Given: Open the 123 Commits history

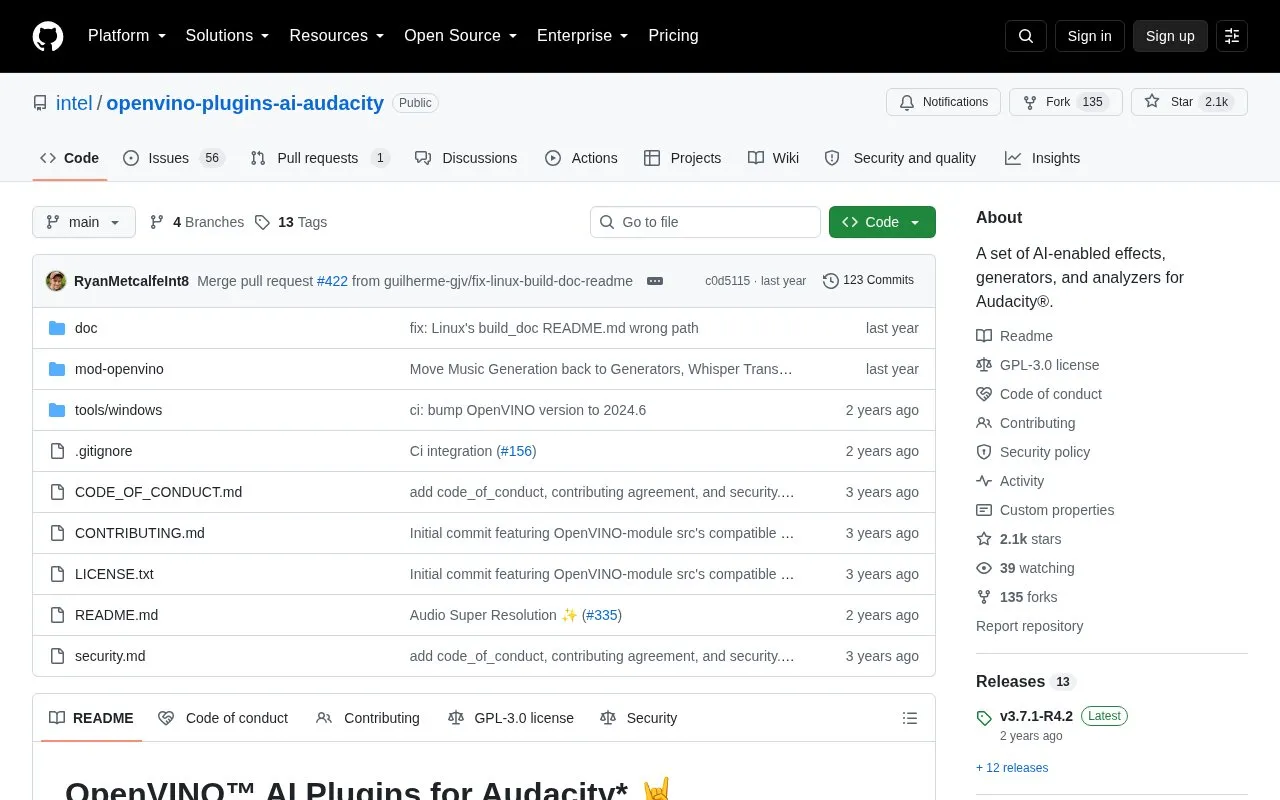Looking at the screenshot, I should coord(868,281).
